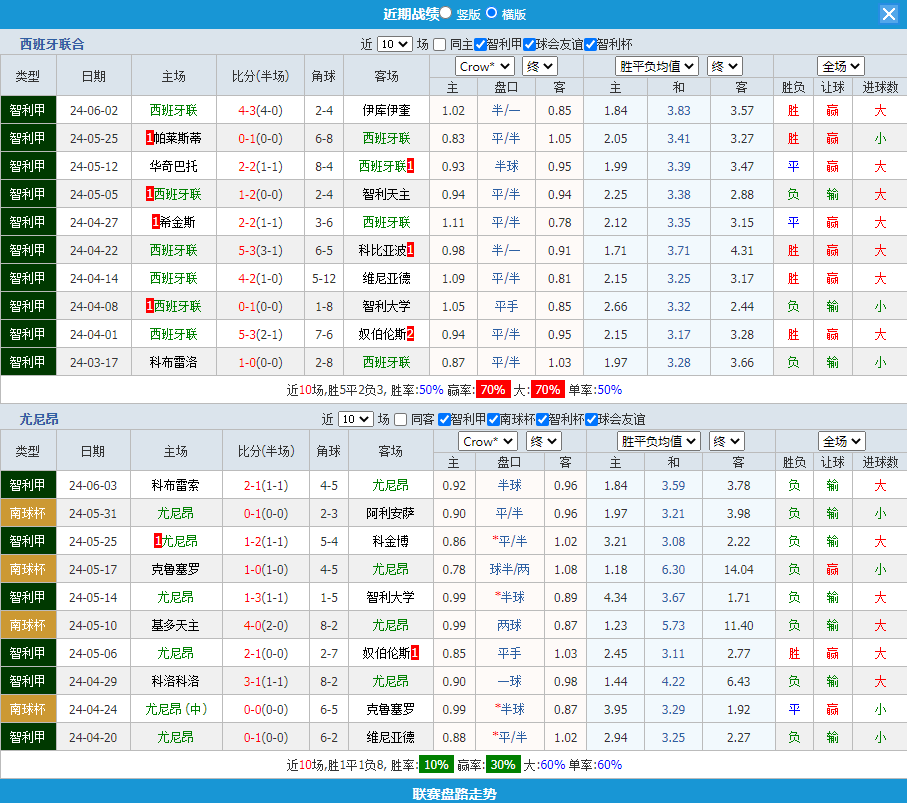Open match count dropdown in 西班牙联合 section
This screenshot has width=907, height=803.
click(394, 44)
